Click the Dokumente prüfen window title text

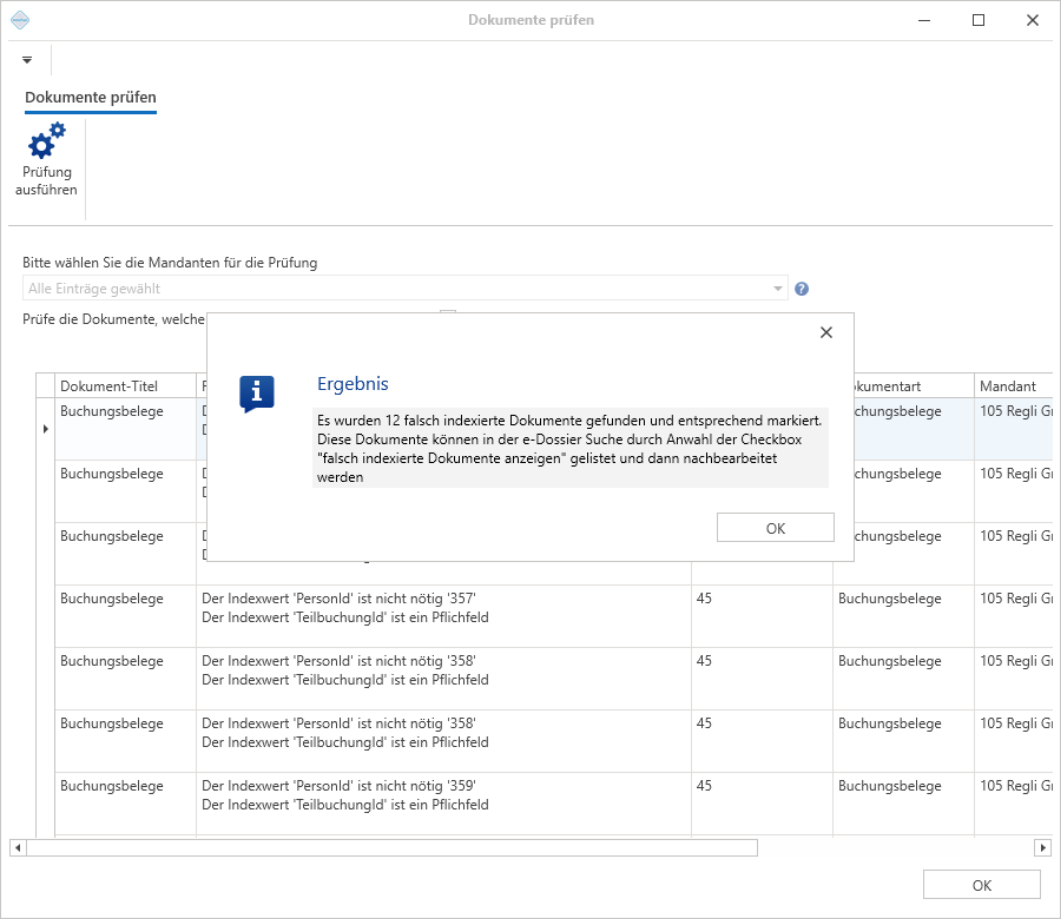coord(531,20)
